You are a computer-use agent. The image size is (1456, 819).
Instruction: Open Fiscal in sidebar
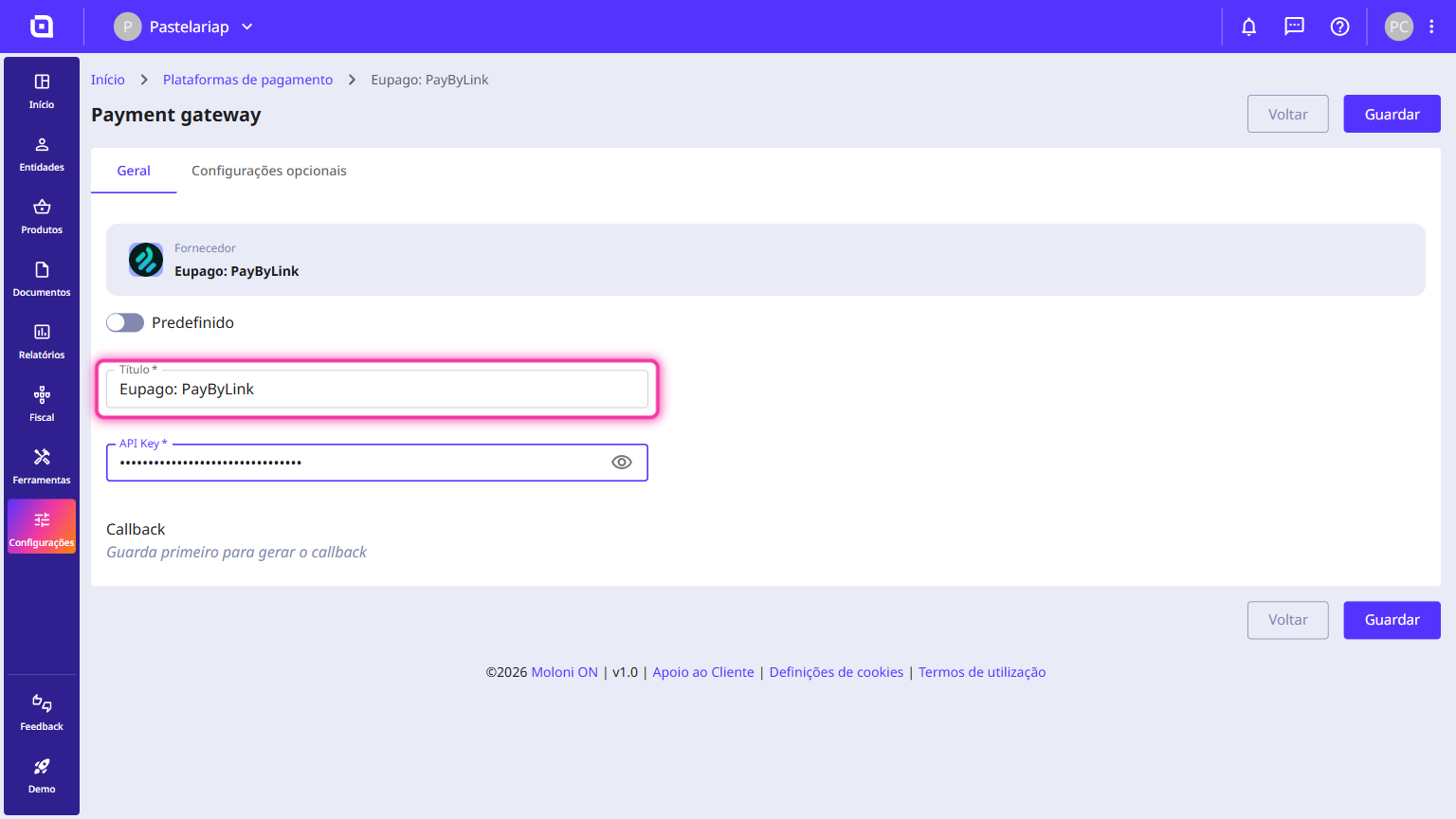coord(42,405)
